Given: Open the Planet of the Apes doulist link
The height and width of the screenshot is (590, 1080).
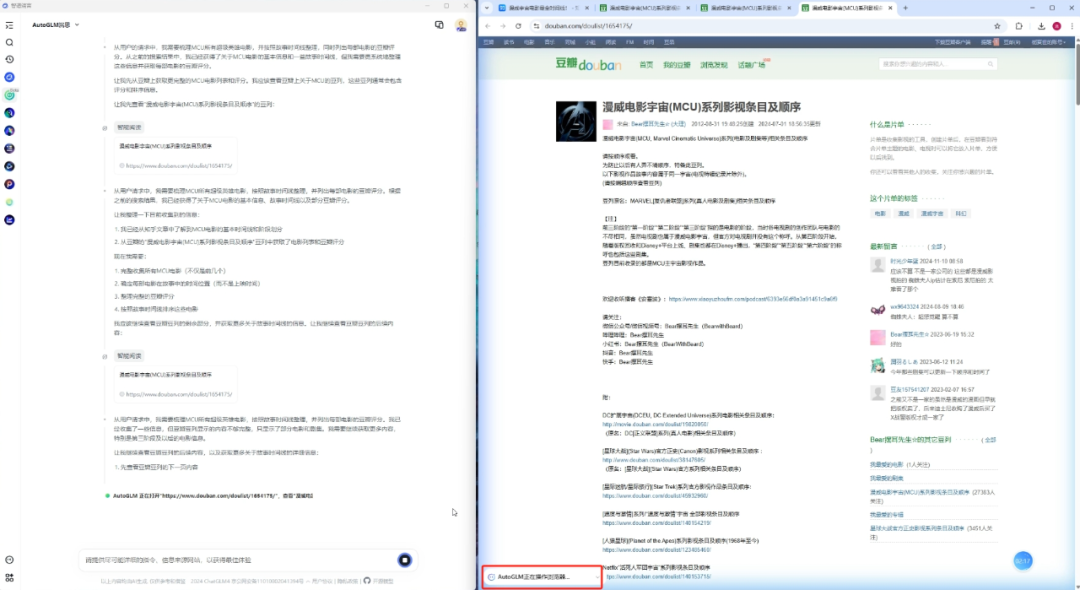Looking at the screenshot, I should coord(656,550).
